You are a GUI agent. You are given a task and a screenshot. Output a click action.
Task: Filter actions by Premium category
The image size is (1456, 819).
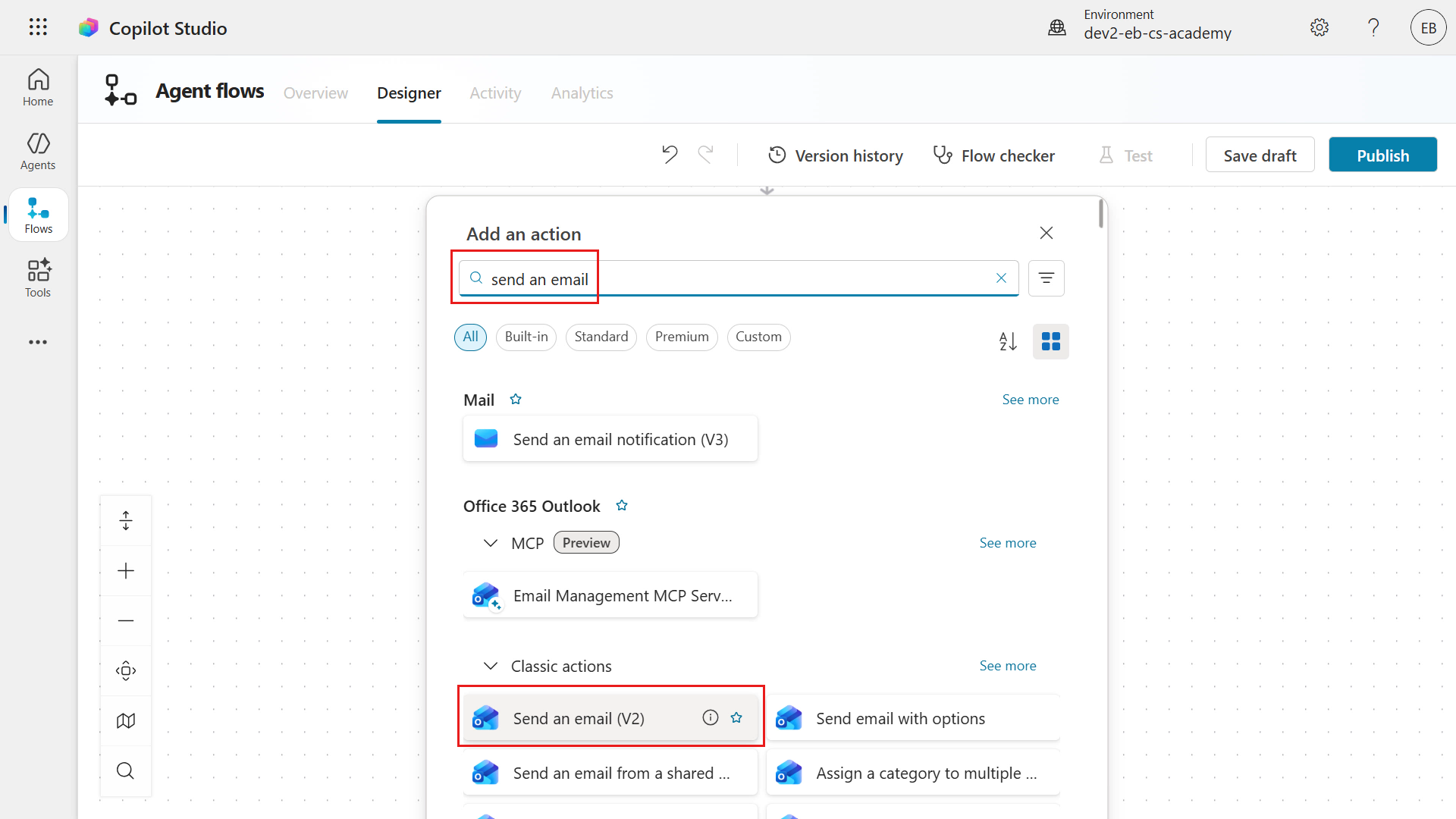[x=681, y=337]
